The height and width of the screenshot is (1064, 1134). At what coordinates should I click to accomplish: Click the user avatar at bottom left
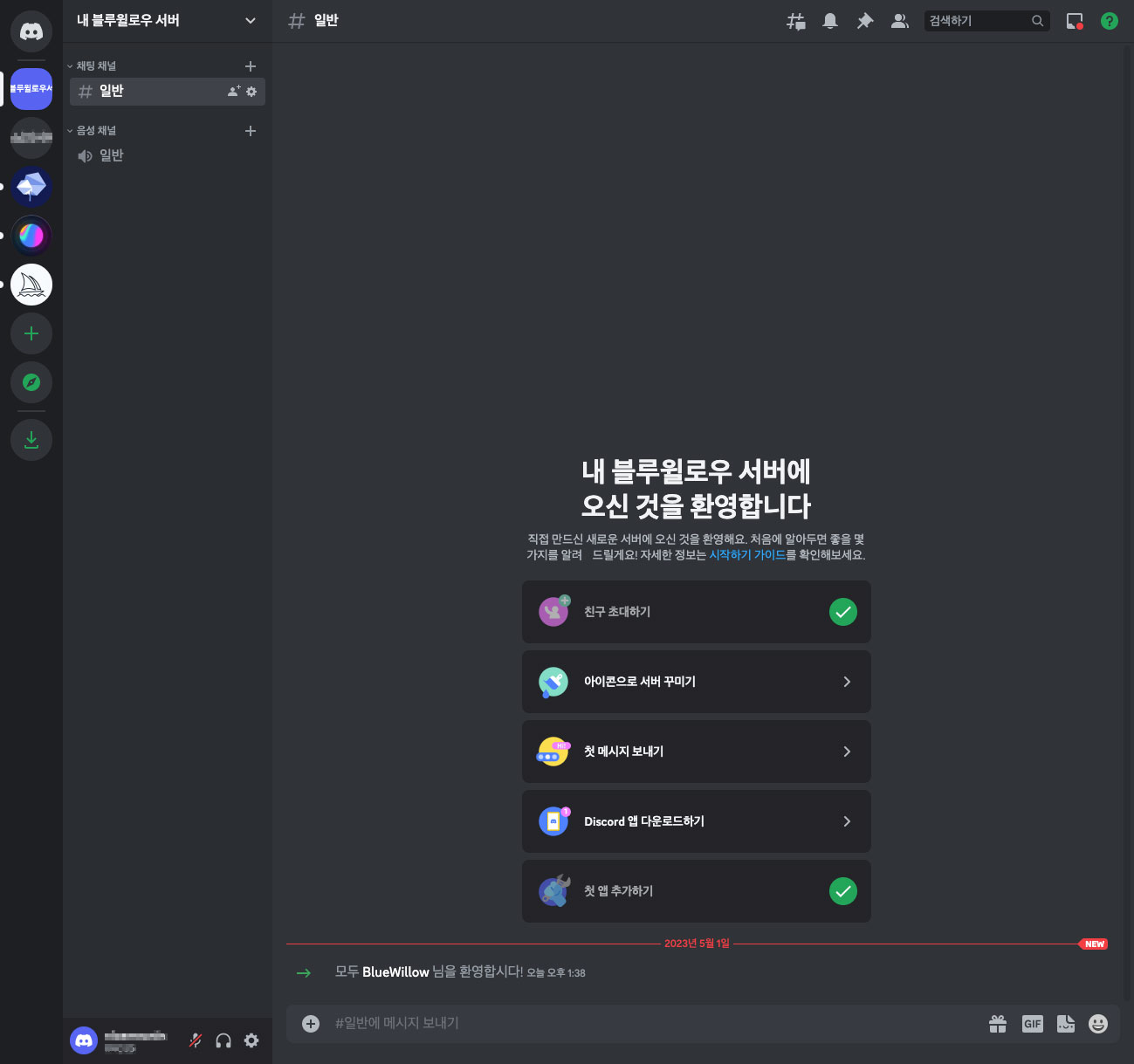84,1040
